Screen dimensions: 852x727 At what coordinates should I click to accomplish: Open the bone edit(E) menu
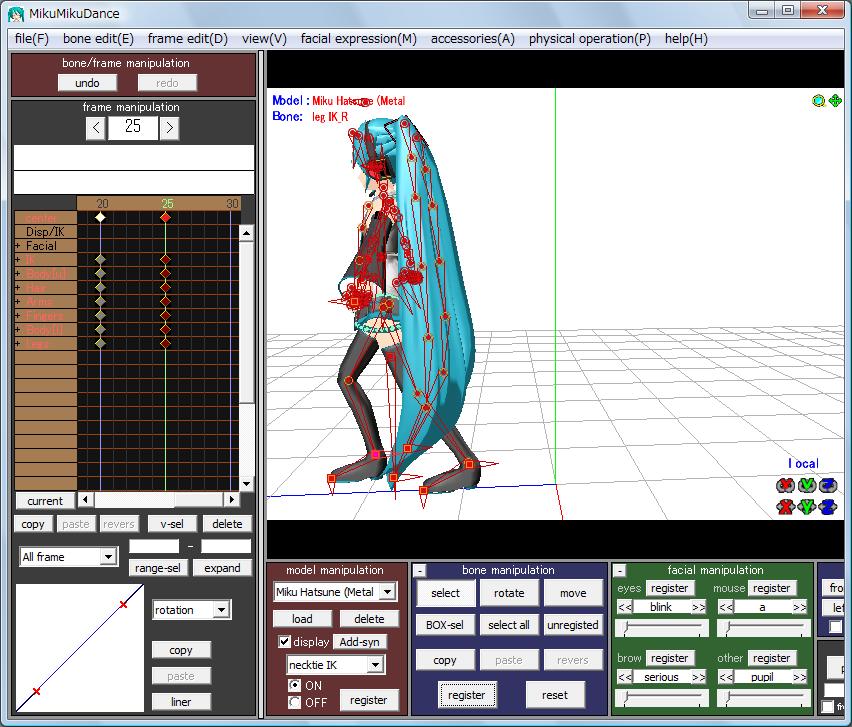pyautogui.click(x=98, y=39)
